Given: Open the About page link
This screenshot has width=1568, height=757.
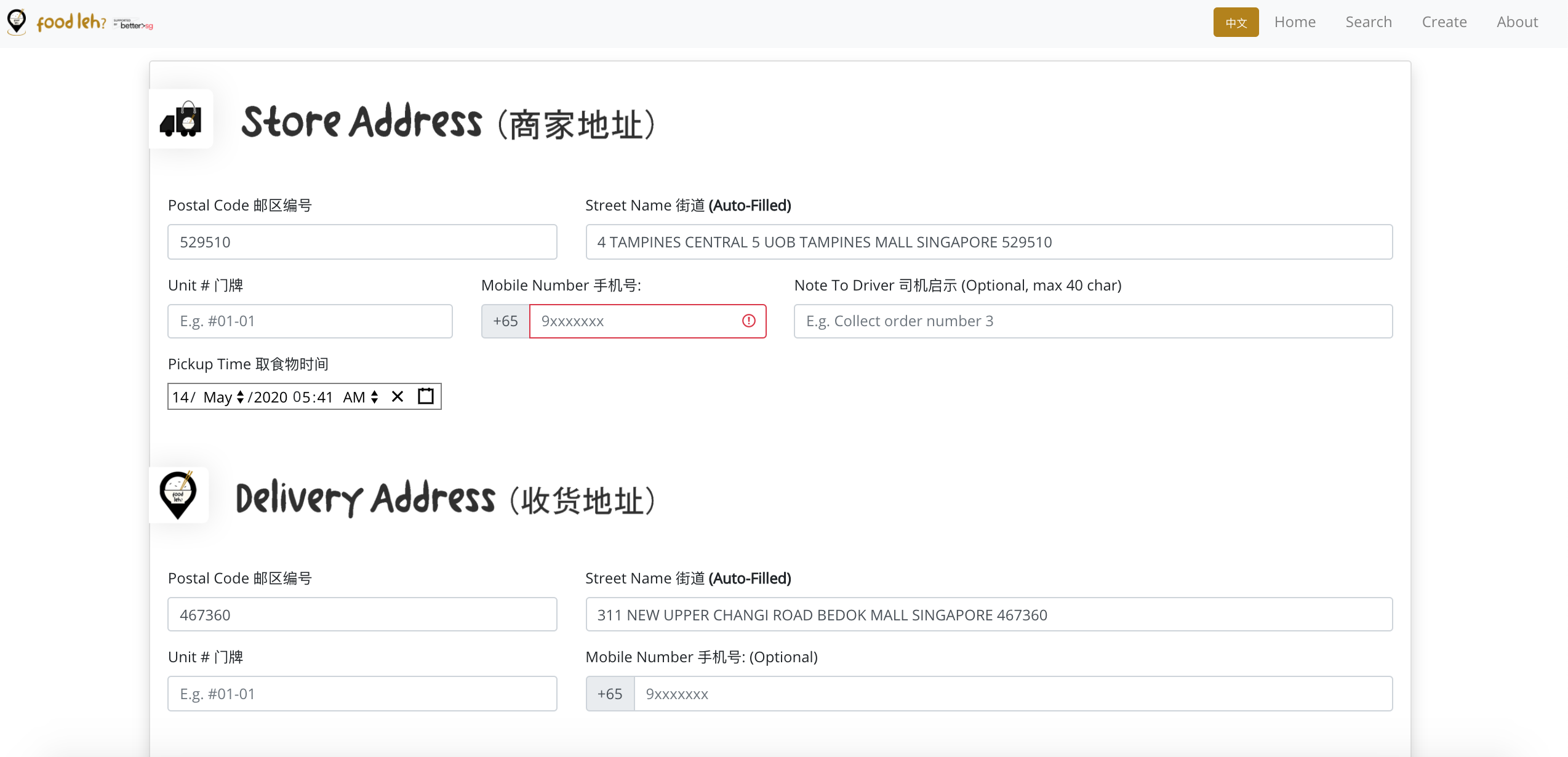Looking at the screenshot, I should coord(1517,22).
